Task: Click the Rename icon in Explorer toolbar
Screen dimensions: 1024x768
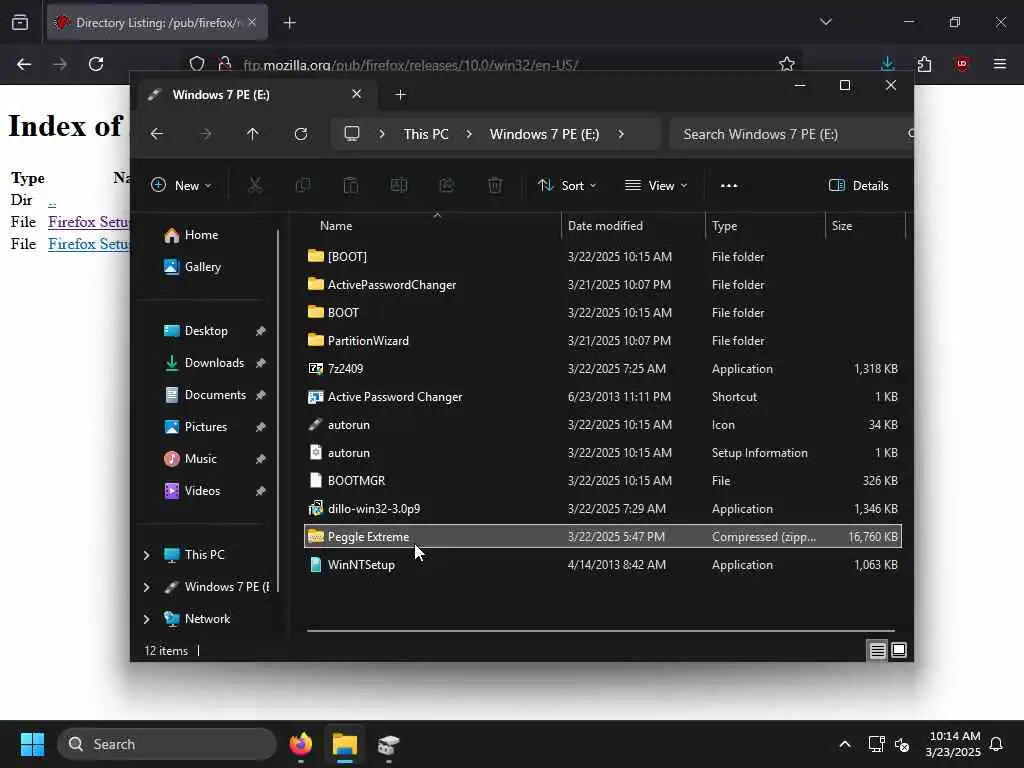Action: click(398, 185)
